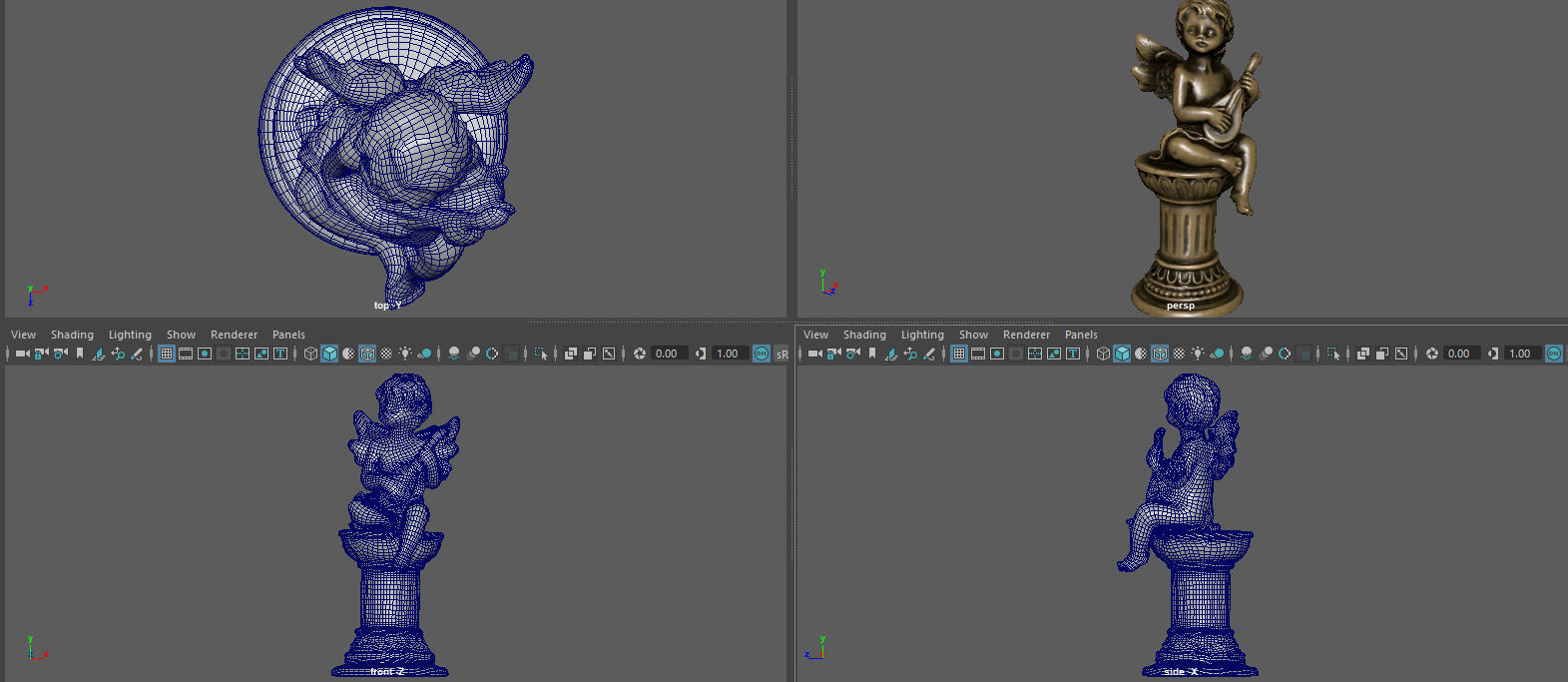The width and height of the screenshot is (1568, 682).
Task: Toggle Screen Space Ambient Occlusion in front panel
Action: tap(454, 353)
